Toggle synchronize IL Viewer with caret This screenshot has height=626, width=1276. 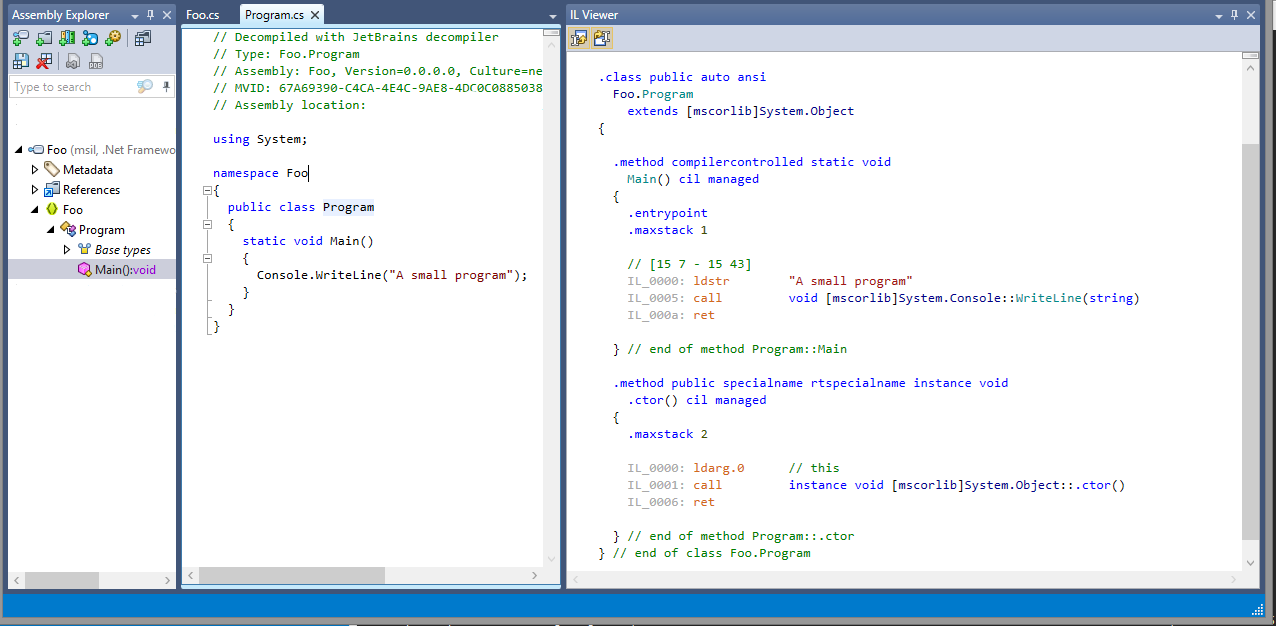579,37
